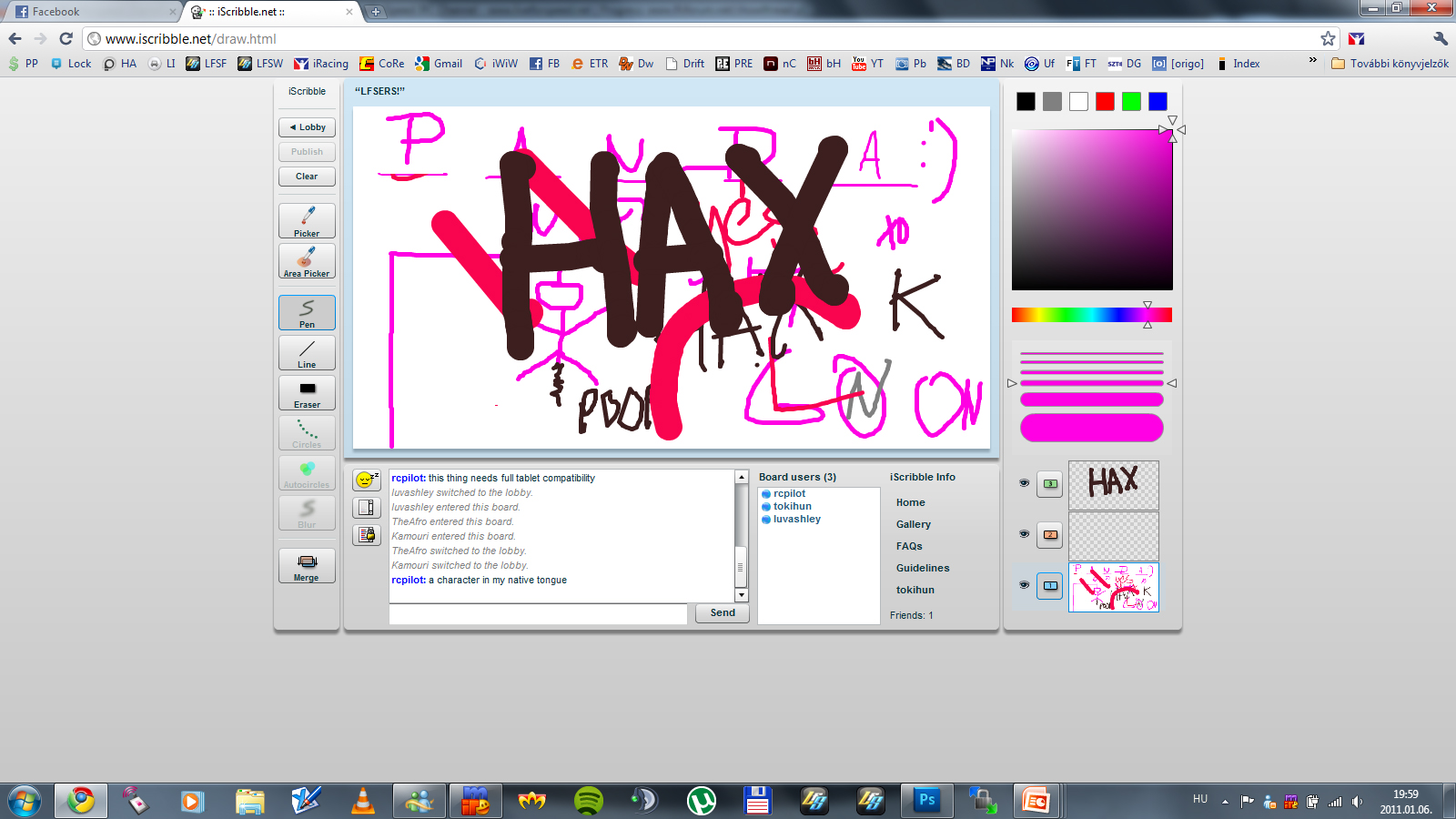Image resolution: width=1456 pixels, height=819 pixels.
Task: Click the HAX layer 3 thumbnail
Action: [x=1113, y=484]
